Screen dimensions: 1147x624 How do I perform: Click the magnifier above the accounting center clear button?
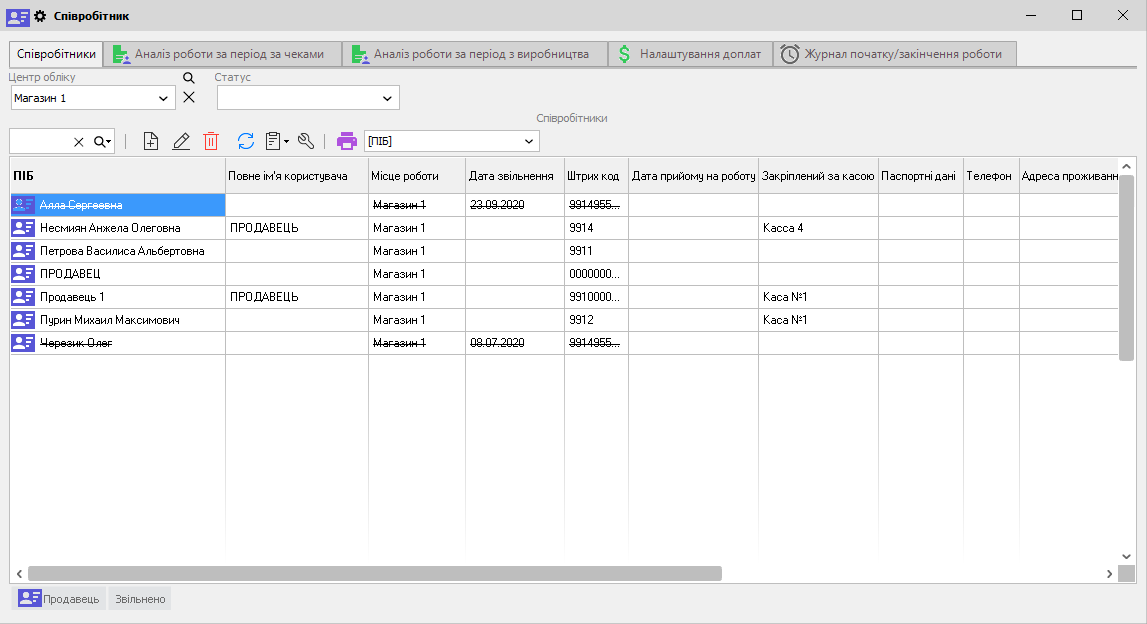[x=188, y=78]
